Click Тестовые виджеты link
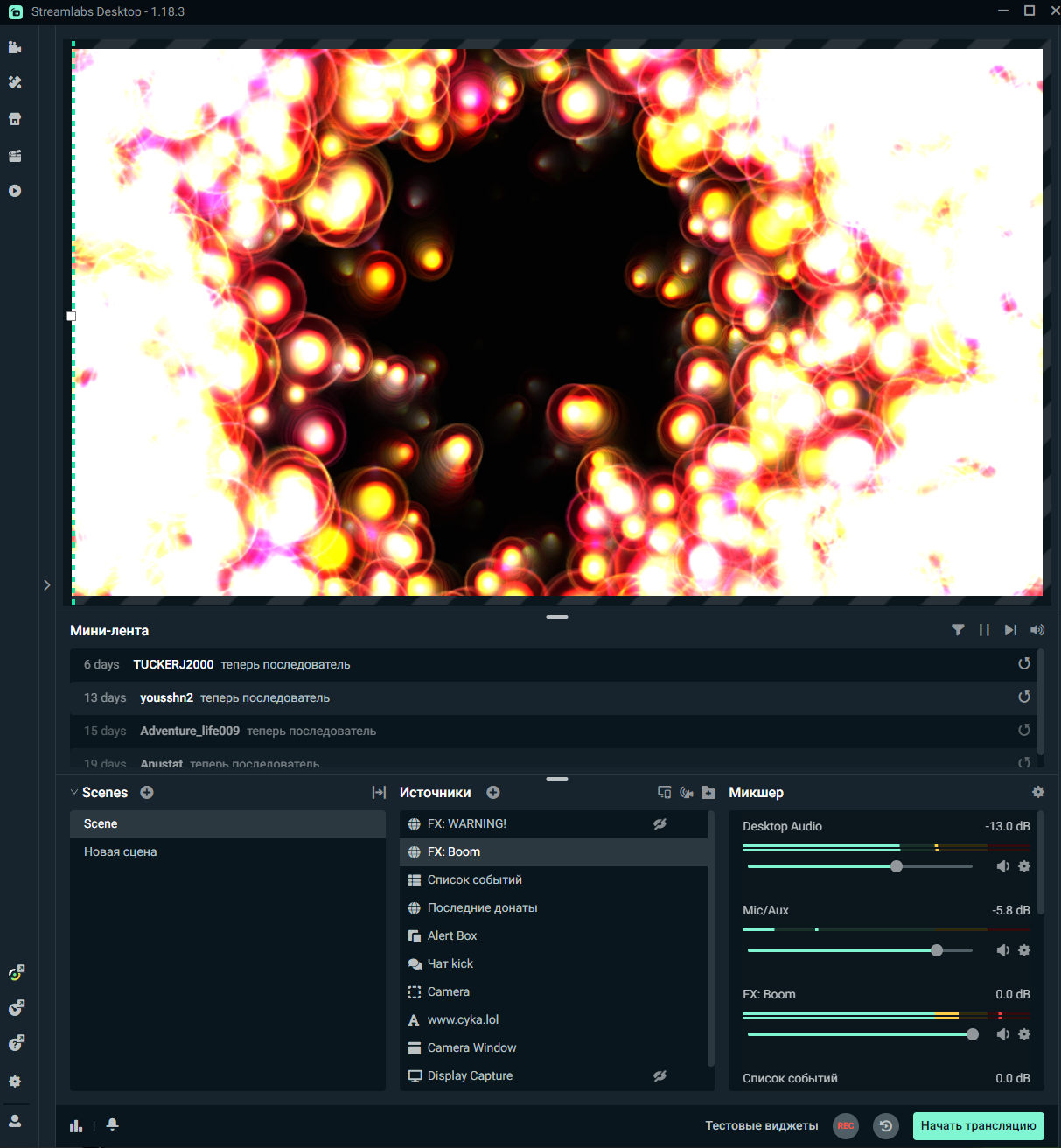This screenshot has height=1148, width=1061. [762, 1126]
